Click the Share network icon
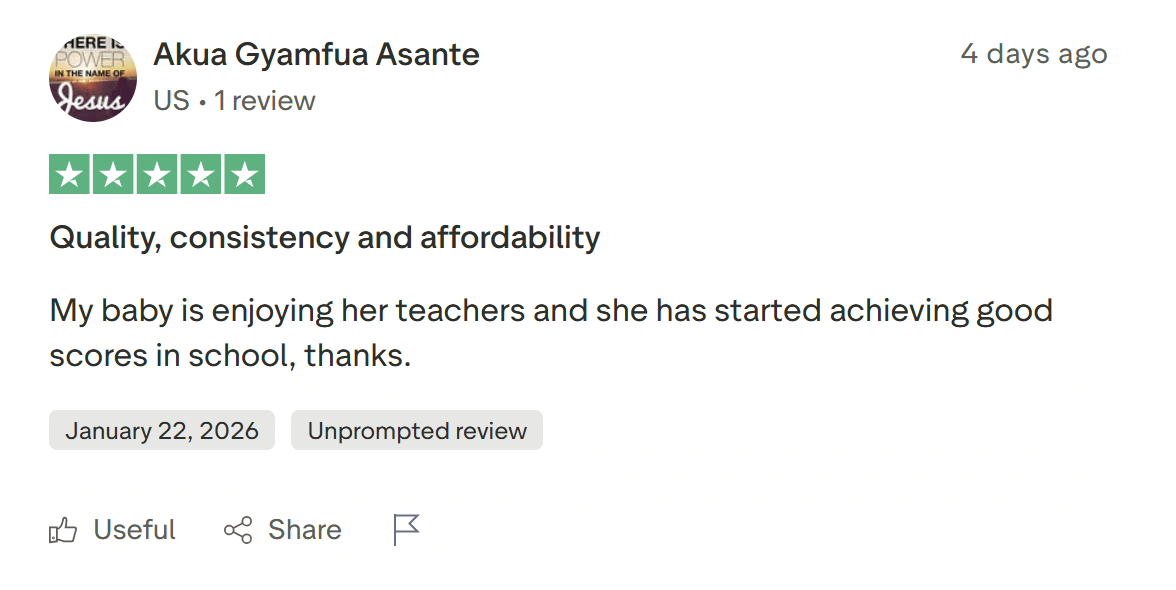The height and width of the screenshot is (590, 1176). tap(238, 530)
